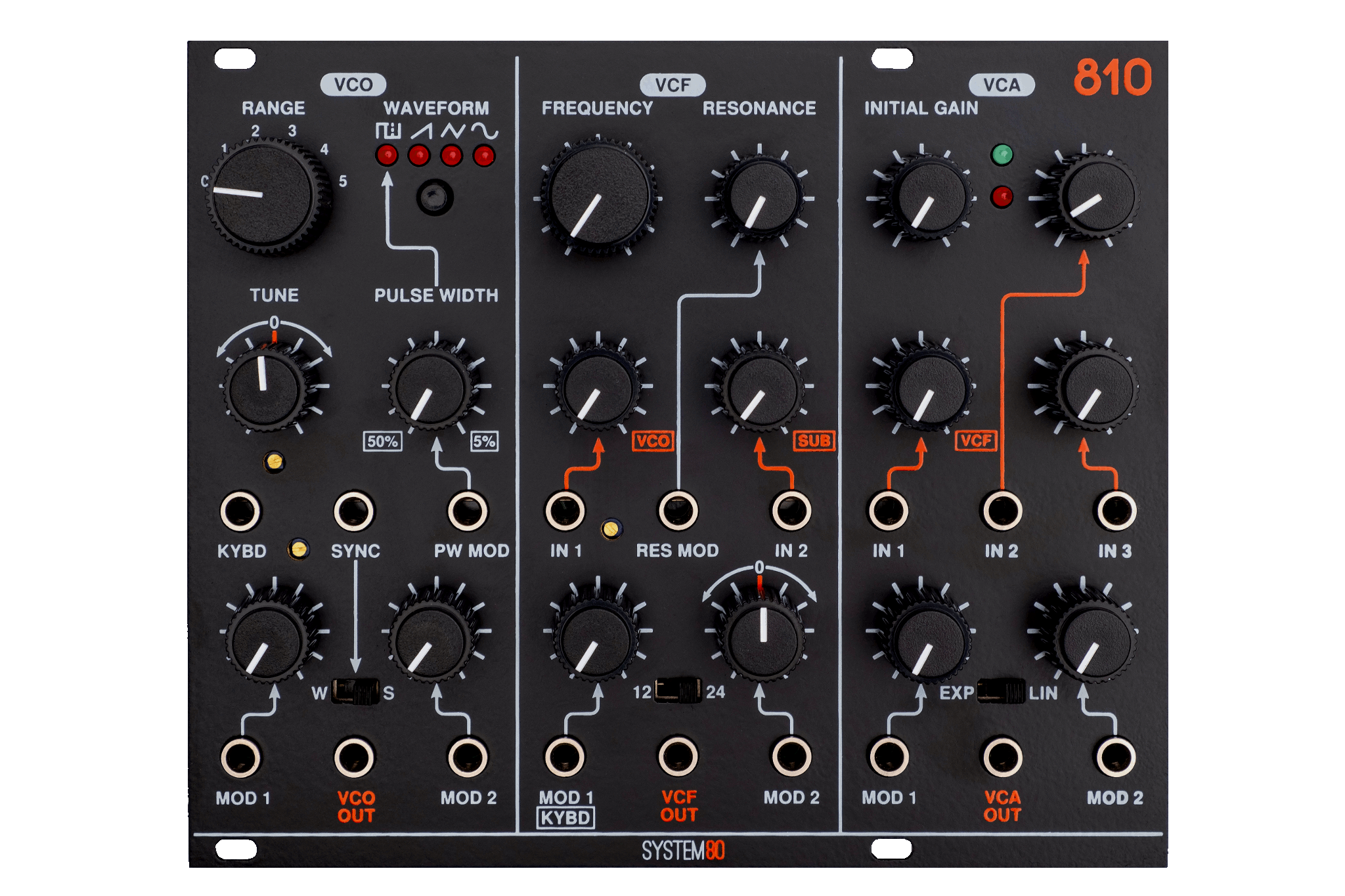Click the green VCA level LED
The image size is (1345, 896).
[x=1002, y=155]
